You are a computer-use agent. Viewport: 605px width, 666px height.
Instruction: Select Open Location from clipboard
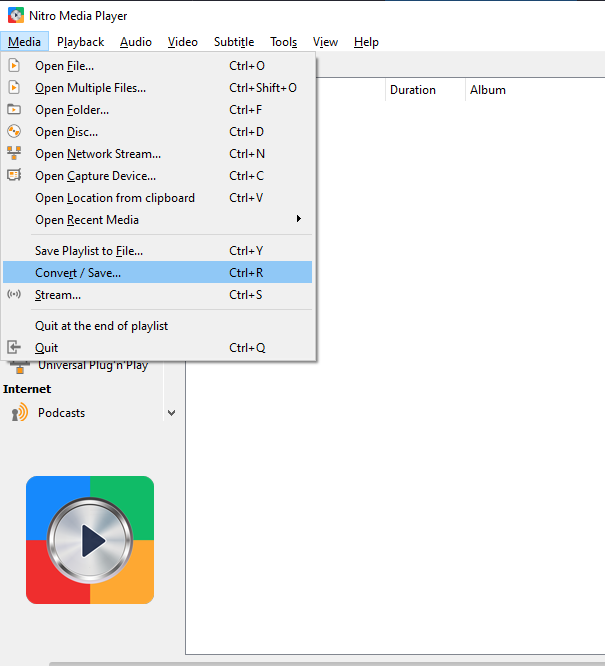point(158,198)
